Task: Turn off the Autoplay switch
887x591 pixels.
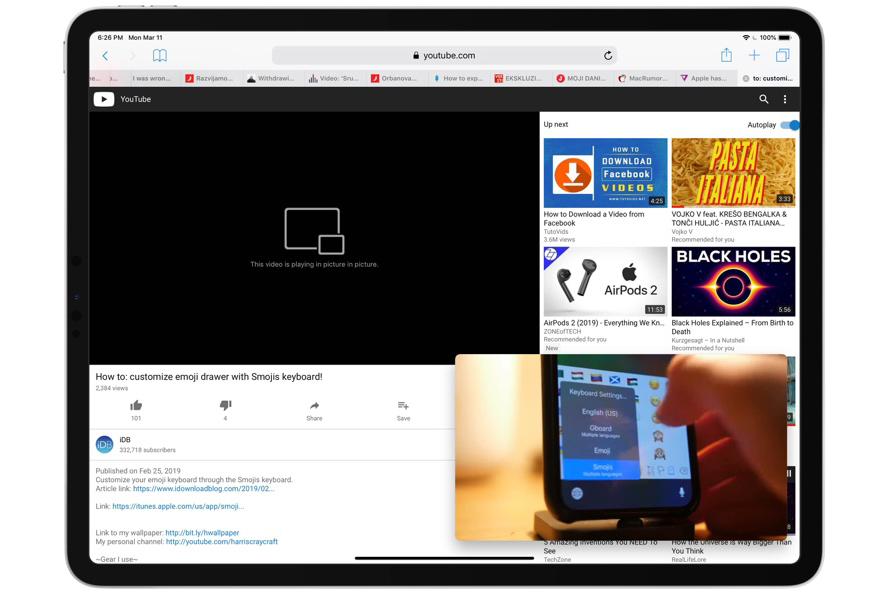Action: [790, 125]
